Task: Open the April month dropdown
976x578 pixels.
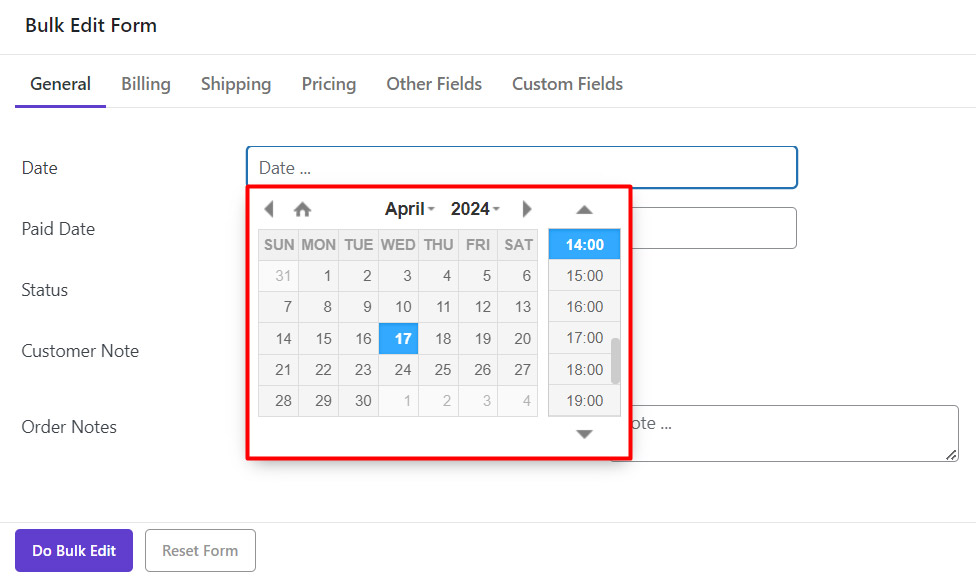Action: point(409,209)
